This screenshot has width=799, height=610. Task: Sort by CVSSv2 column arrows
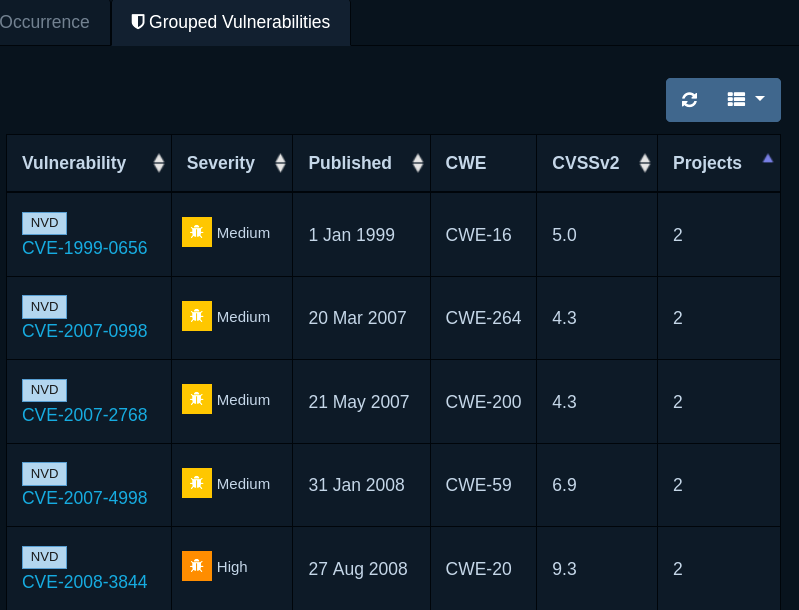click(x=645, y=163)
